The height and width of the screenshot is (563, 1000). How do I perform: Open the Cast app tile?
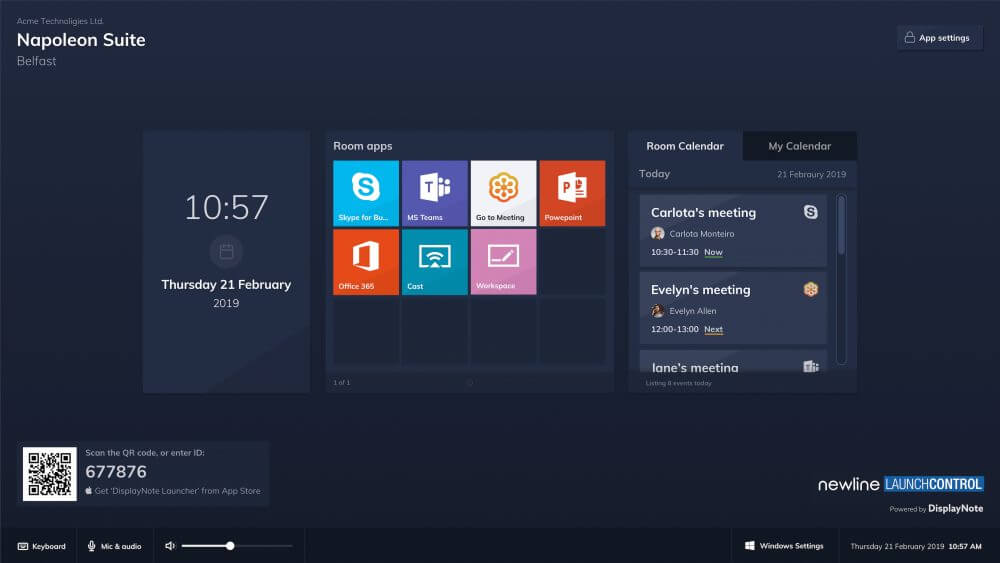pyautogui.click(x=434, y=262)
